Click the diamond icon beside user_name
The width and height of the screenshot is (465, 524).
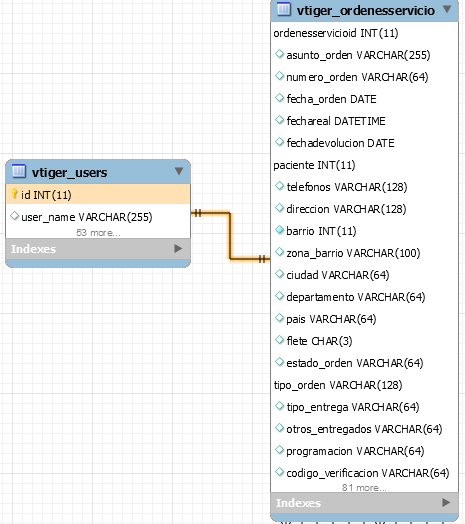coord(14,216)
